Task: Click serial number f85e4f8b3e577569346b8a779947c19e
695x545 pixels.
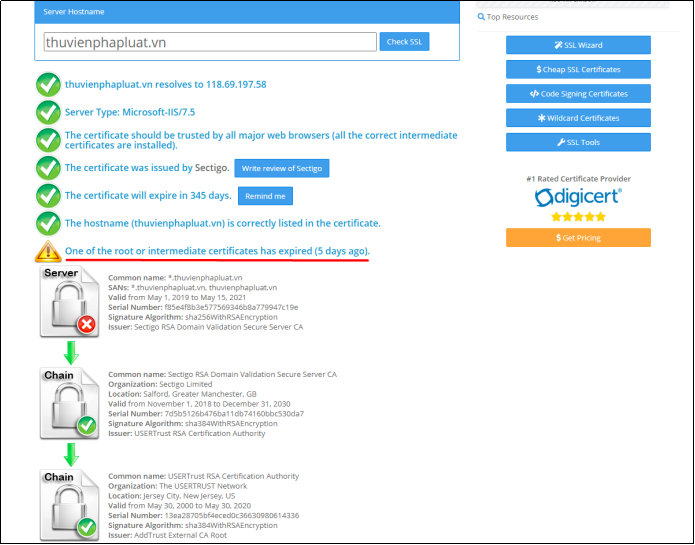Action: 203,307
